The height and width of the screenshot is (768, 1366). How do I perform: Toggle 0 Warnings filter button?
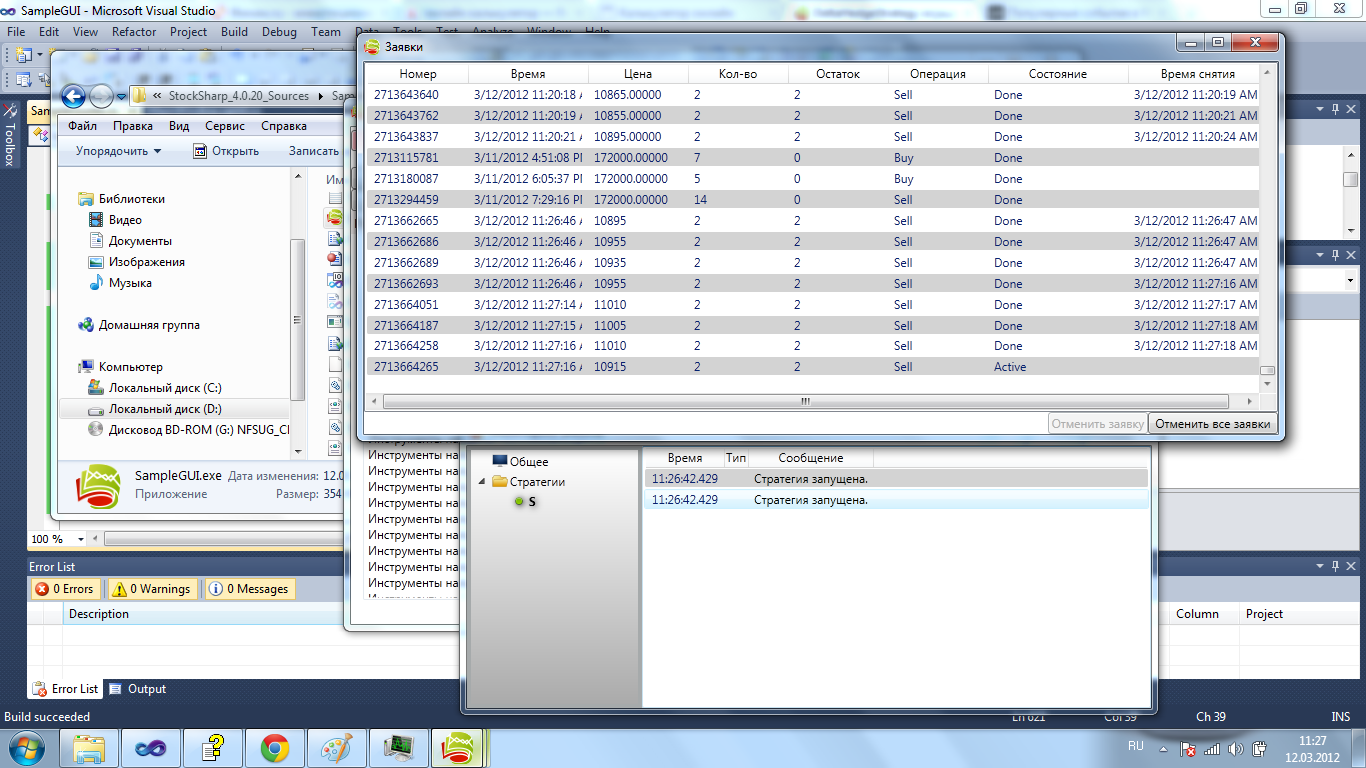tap(152, 589)
